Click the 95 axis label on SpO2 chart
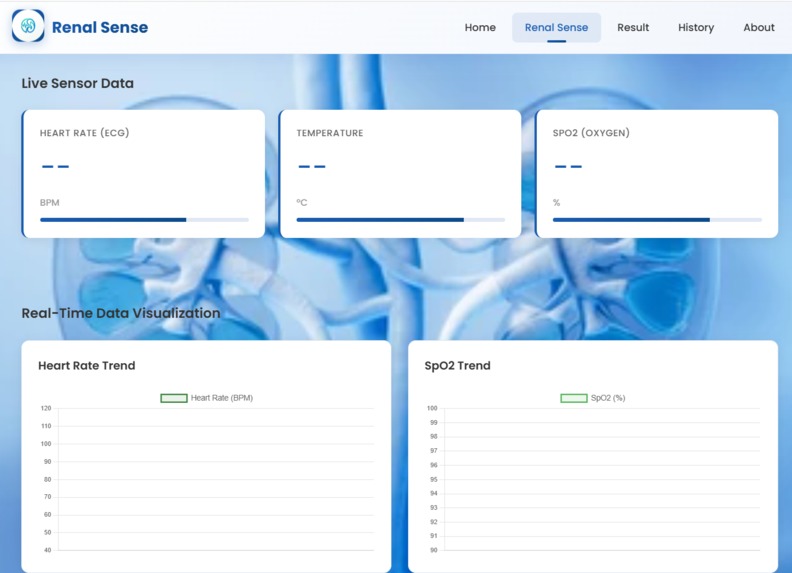792x573 pixels. pos(434,480)
